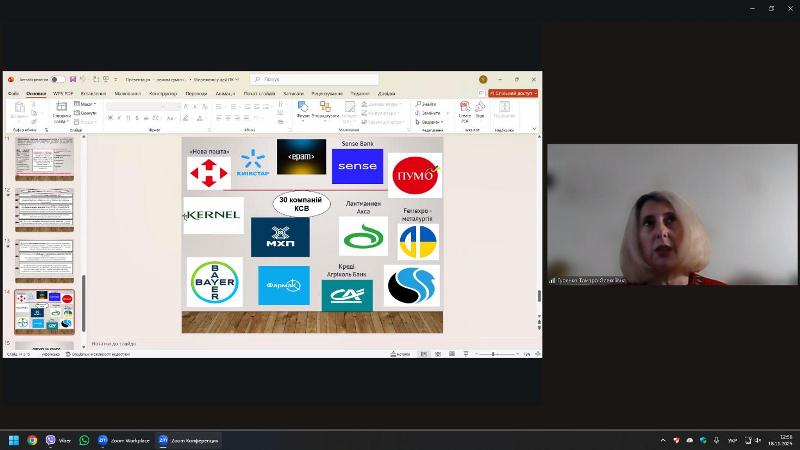
Task: Click the font color A icon
Action: pyautogui.click(x=200, y=118)
